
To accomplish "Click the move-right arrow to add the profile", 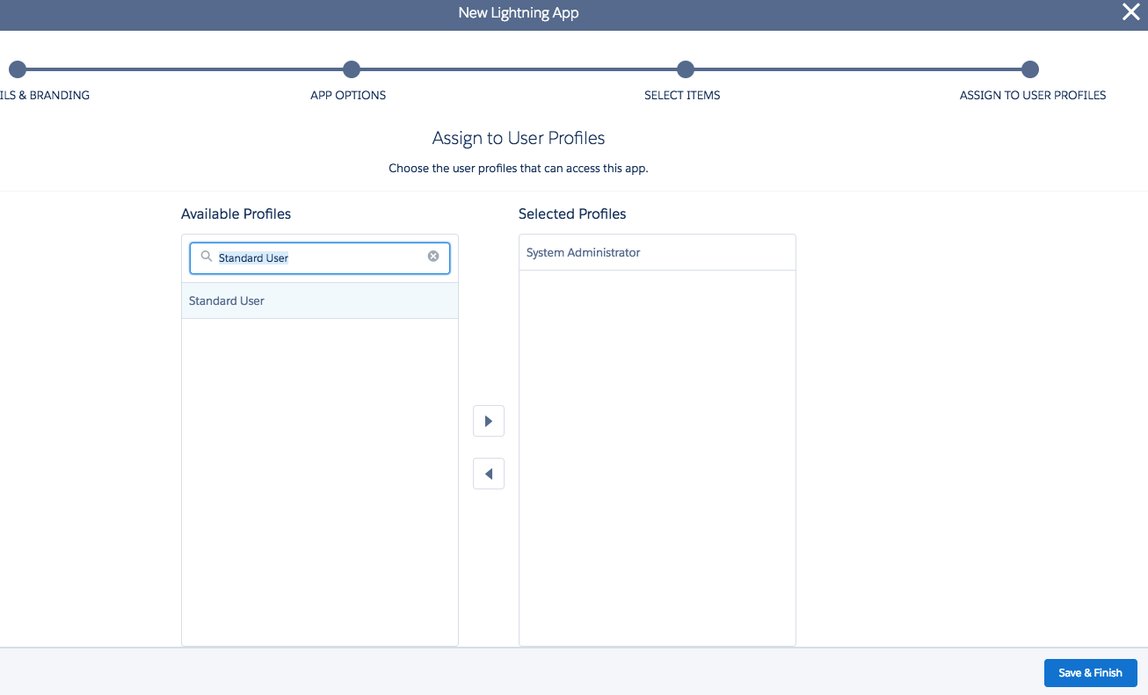I will pos(488,421).
